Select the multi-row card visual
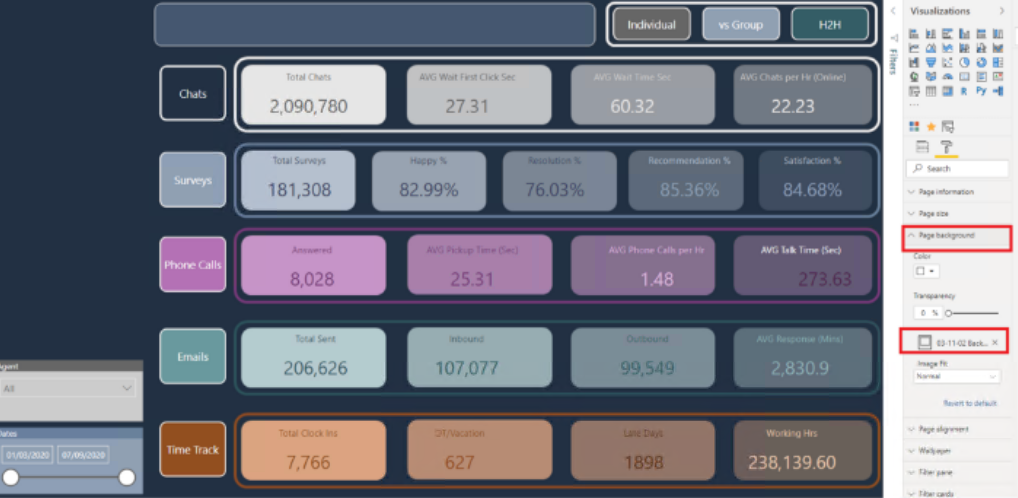1018x498 pixels. 981,77
